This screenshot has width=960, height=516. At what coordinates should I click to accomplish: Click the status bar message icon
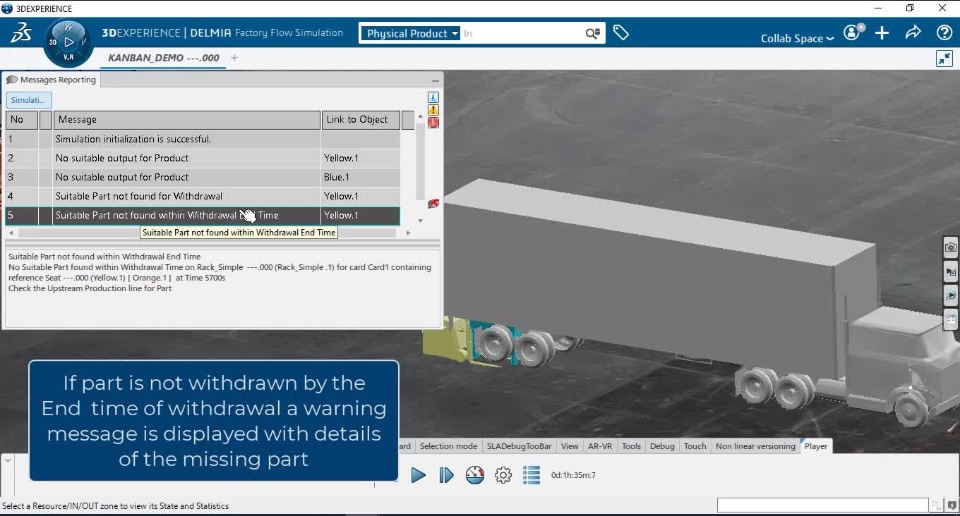tap(952, 506)
